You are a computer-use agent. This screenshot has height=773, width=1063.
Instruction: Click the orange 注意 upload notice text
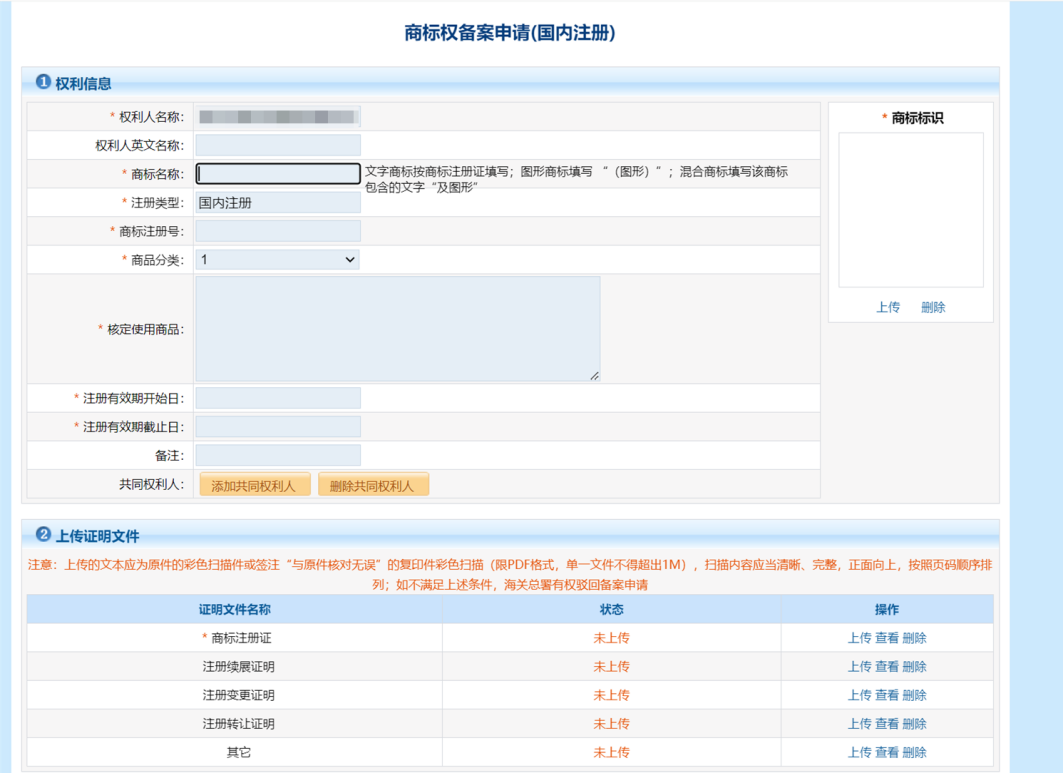[510, 574]
